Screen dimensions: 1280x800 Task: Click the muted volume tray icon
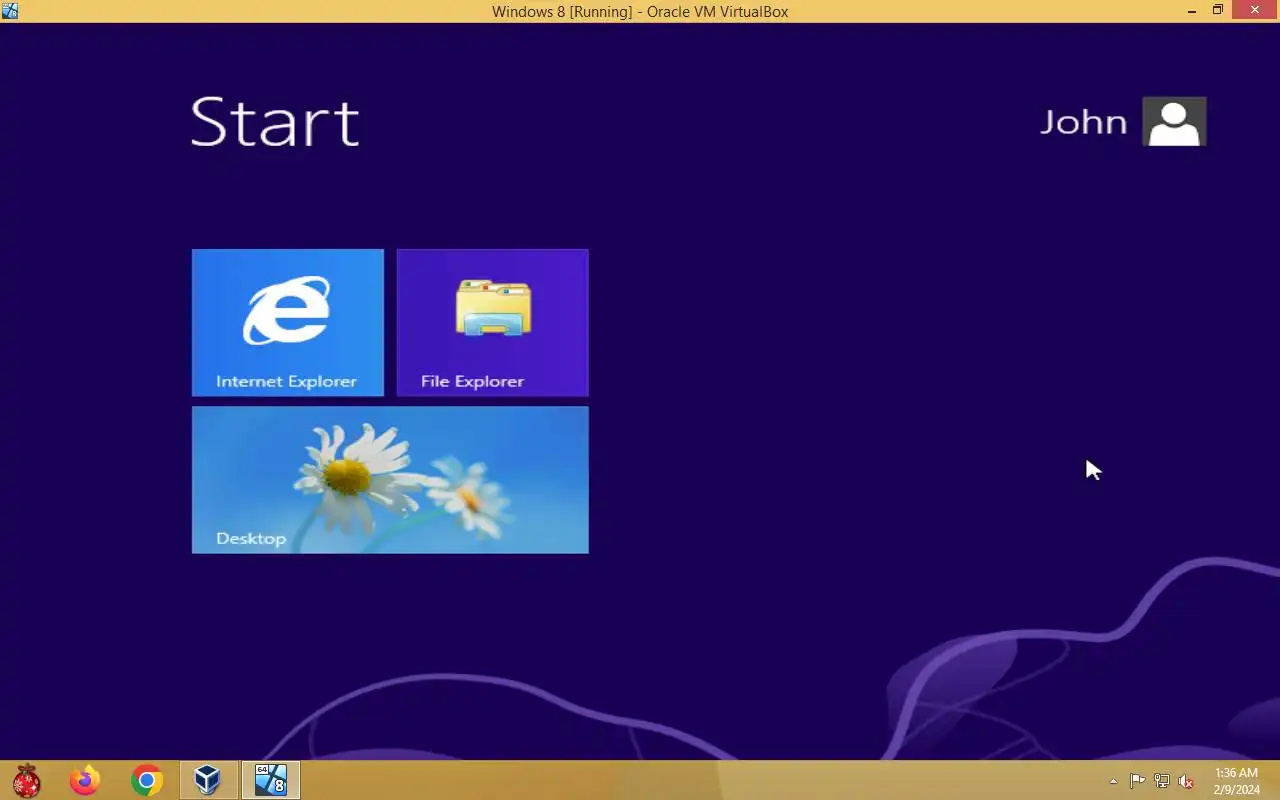[1186, 781]
